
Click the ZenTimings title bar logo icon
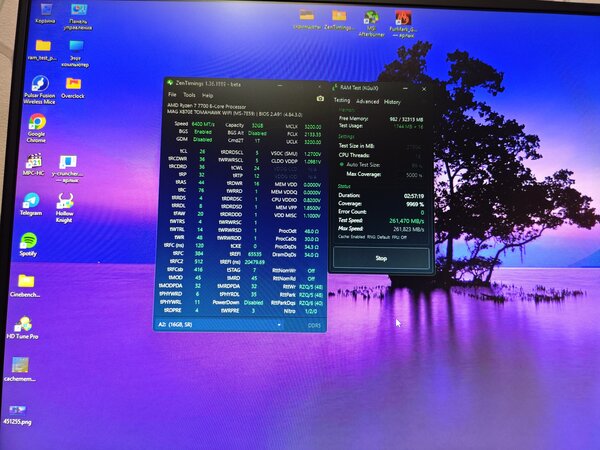coord(170,82)
